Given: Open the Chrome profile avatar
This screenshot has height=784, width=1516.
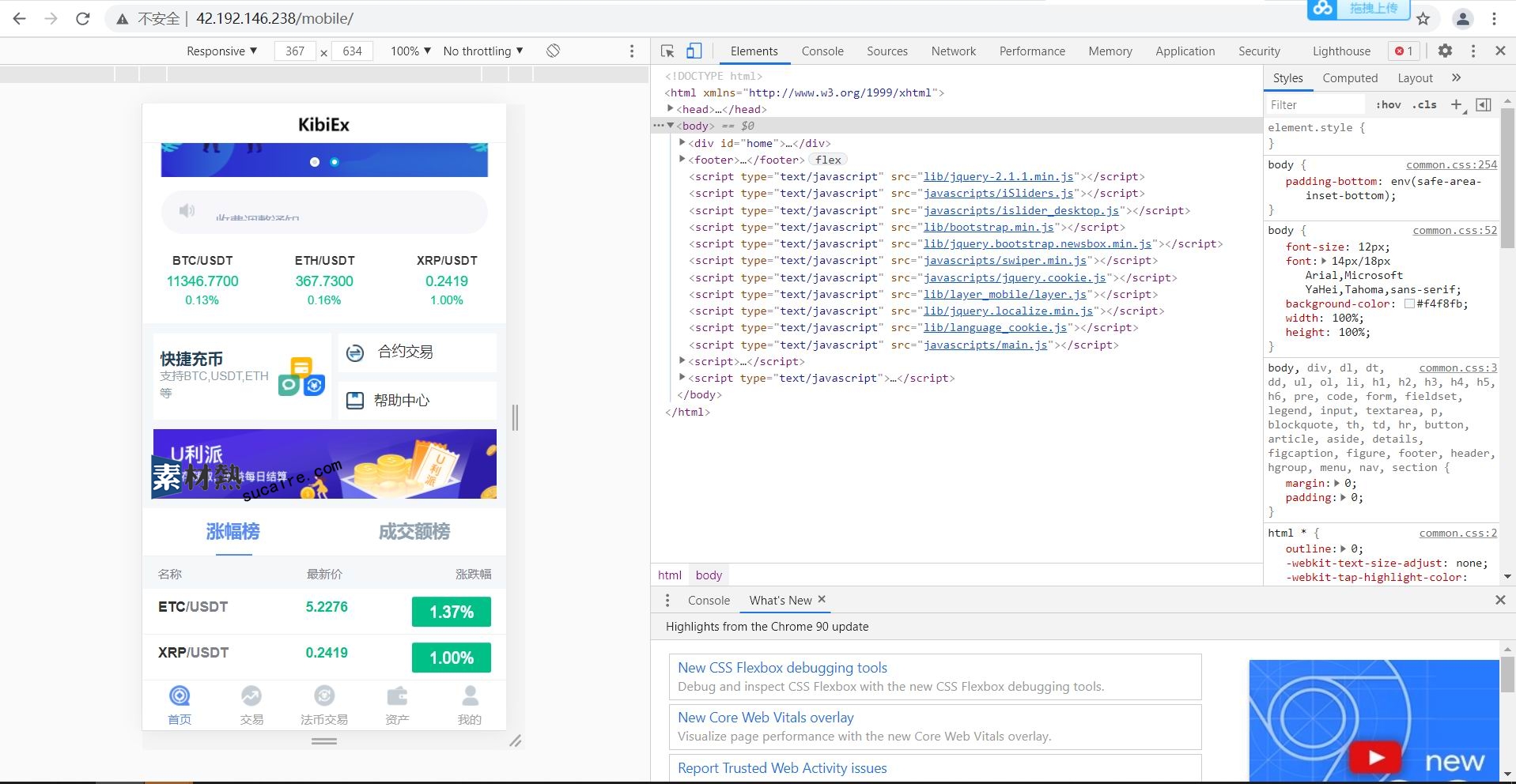Looking at the screenshot, I should (x=1463, y=19).
